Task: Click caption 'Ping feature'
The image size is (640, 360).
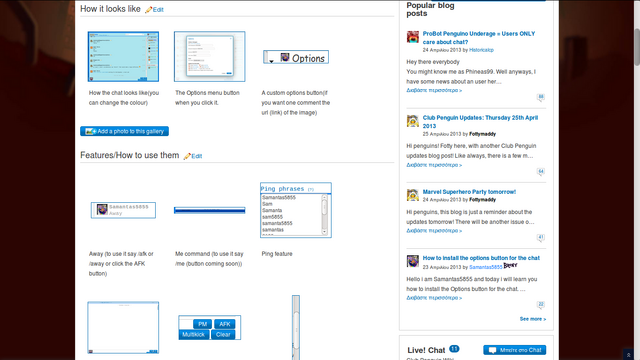Action: tap(277, 254)
